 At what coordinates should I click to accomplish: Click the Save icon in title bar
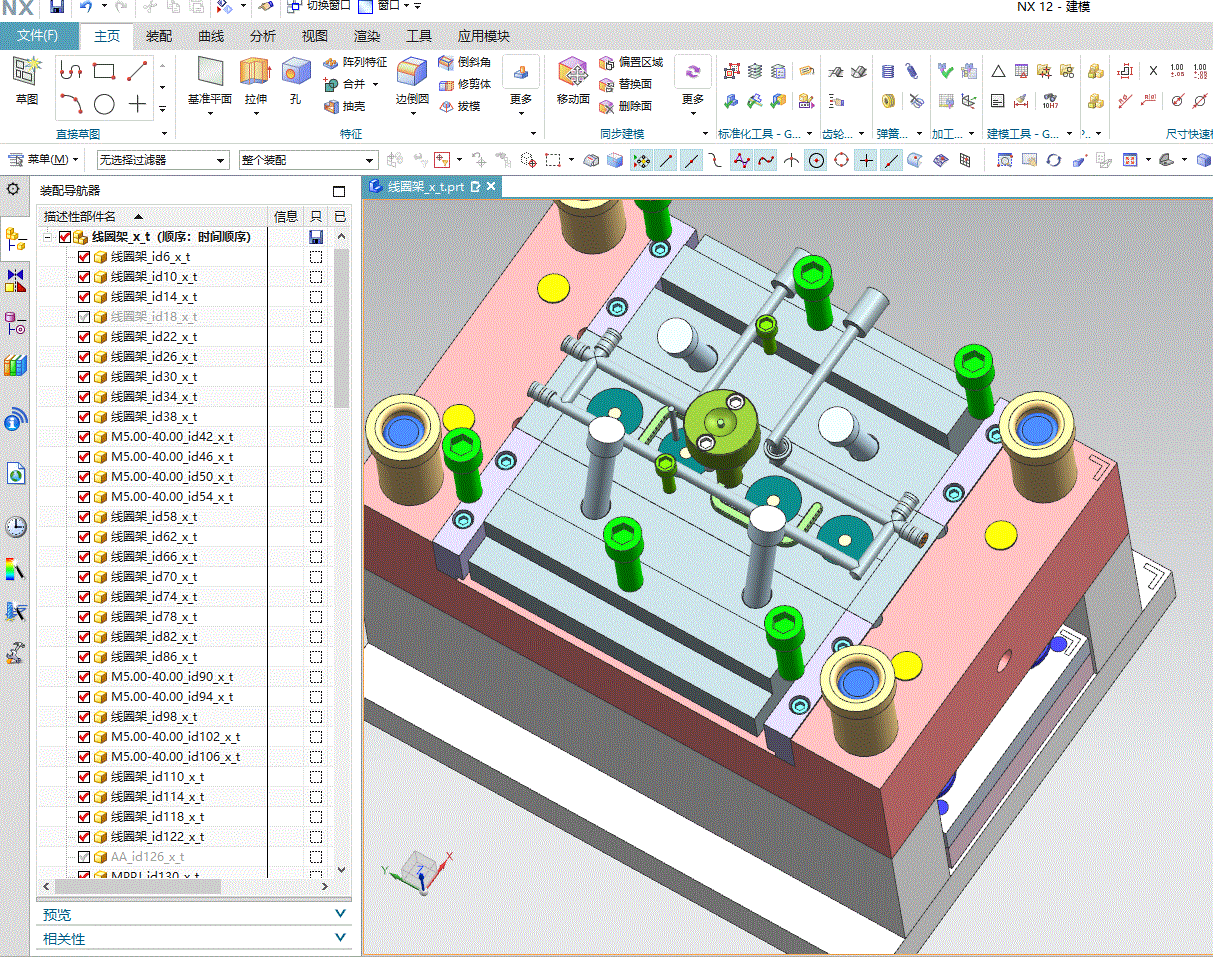57,7
